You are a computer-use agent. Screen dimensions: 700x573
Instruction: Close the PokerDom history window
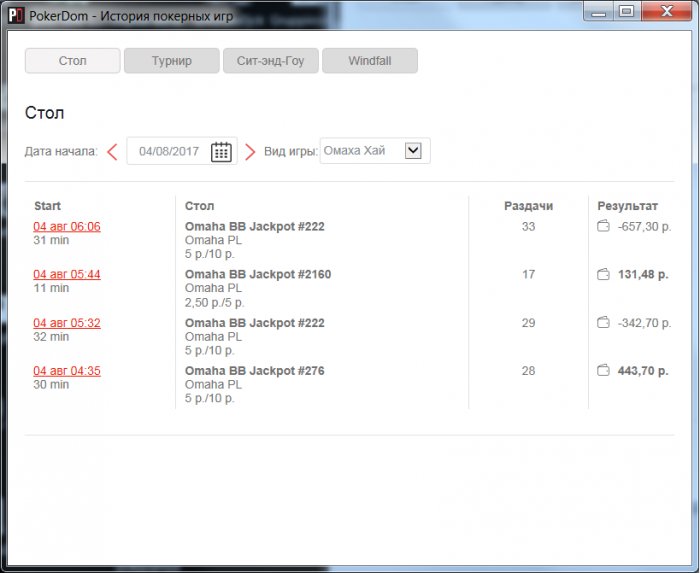tap(667, 12)
